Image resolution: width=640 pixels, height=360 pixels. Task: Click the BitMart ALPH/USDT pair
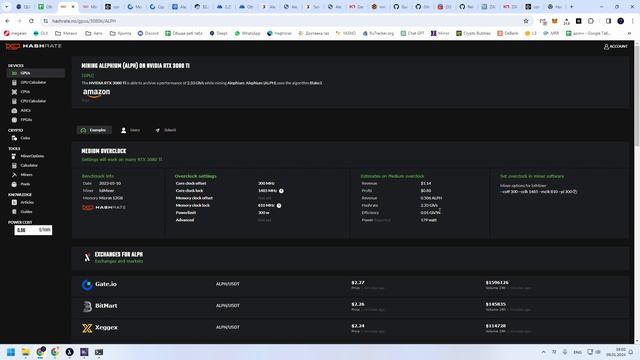tap(228, 306)
